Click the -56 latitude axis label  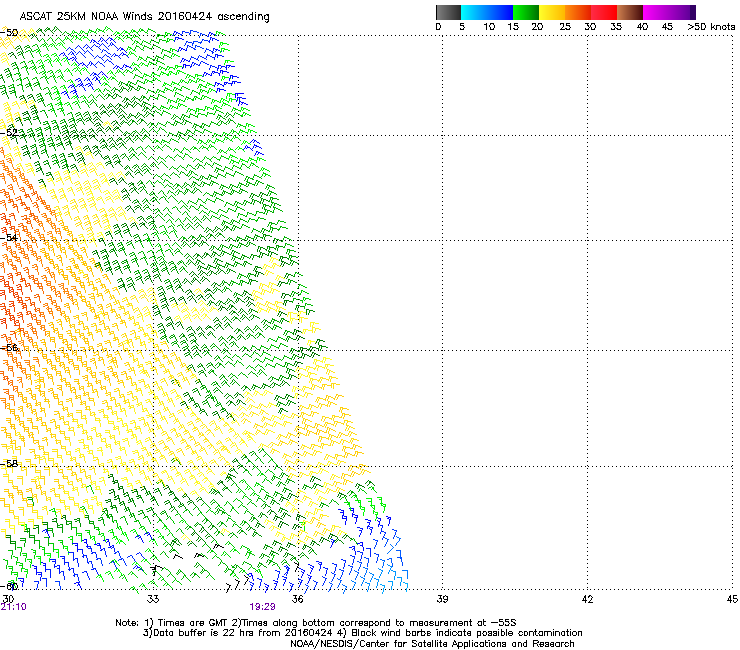click(x=9, y=347)
